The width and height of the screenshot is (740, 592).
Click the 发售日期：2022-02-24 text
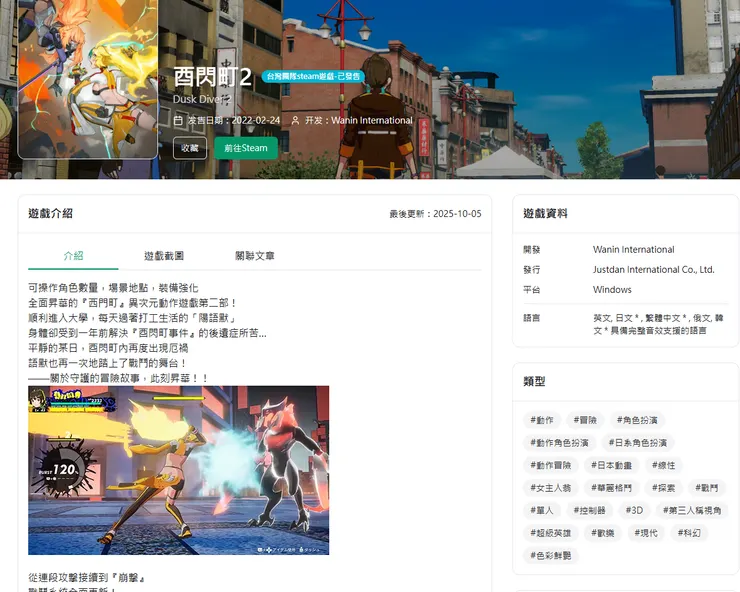point(234,120)
